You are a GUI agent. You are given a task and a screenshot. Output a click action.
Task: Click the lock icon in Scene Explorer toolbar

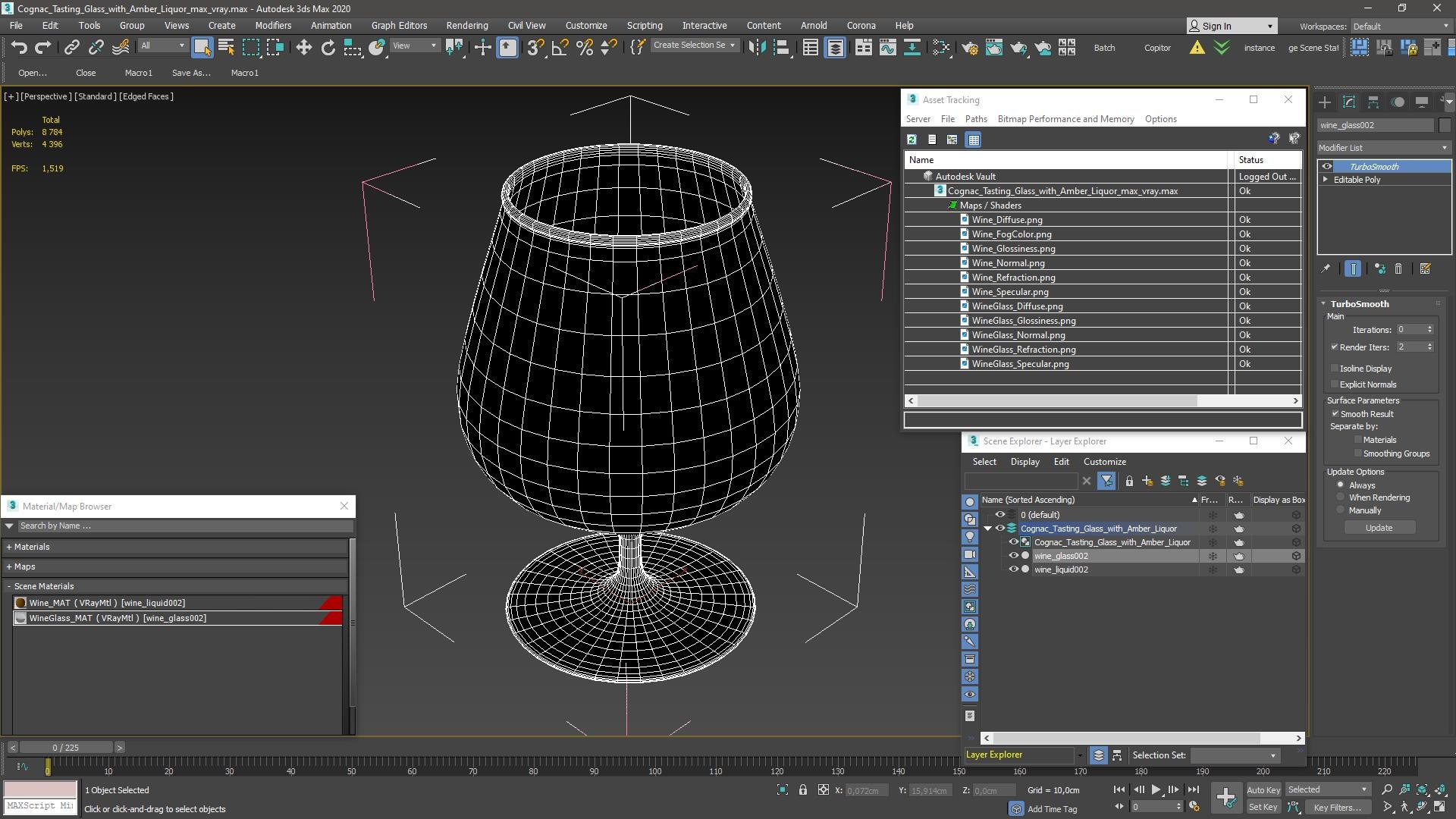1129,481
